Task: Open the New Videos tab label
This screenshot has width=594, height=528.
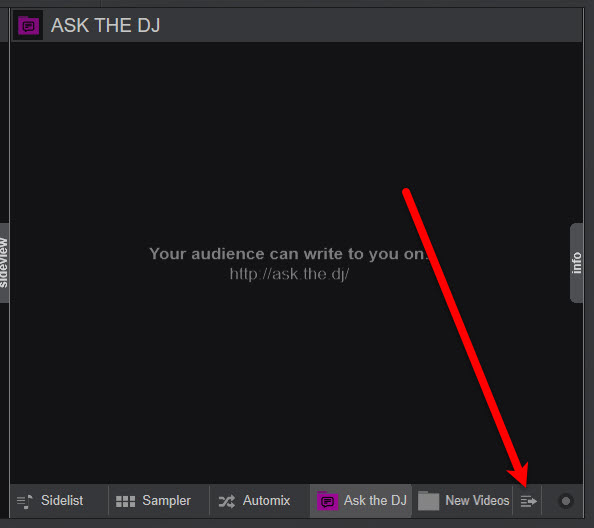Action: coord(477,500)
